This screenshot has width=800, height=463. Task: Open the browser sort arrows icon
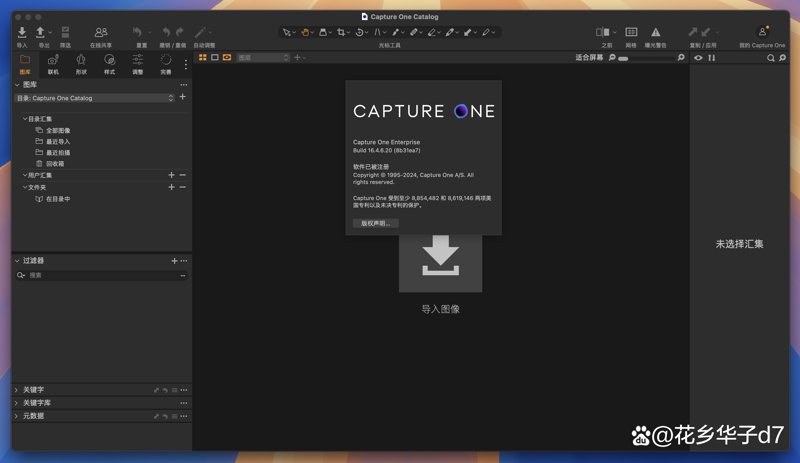point(712,58)
